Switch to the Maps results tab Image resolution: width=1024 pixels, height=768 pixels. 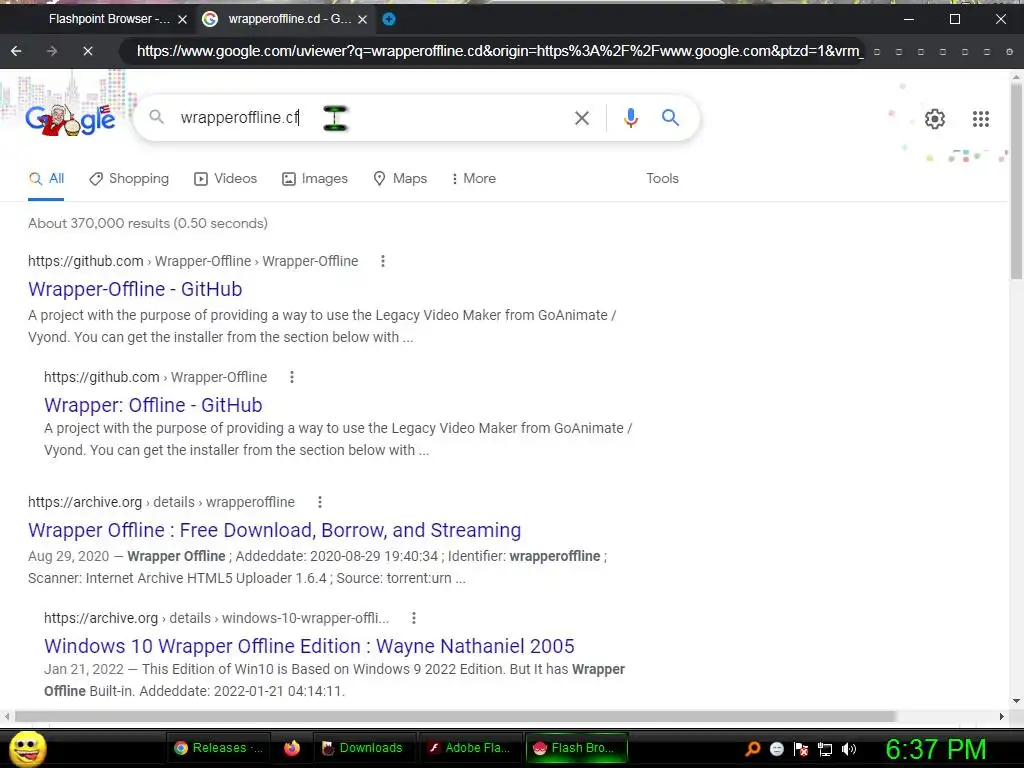(400, 178)
